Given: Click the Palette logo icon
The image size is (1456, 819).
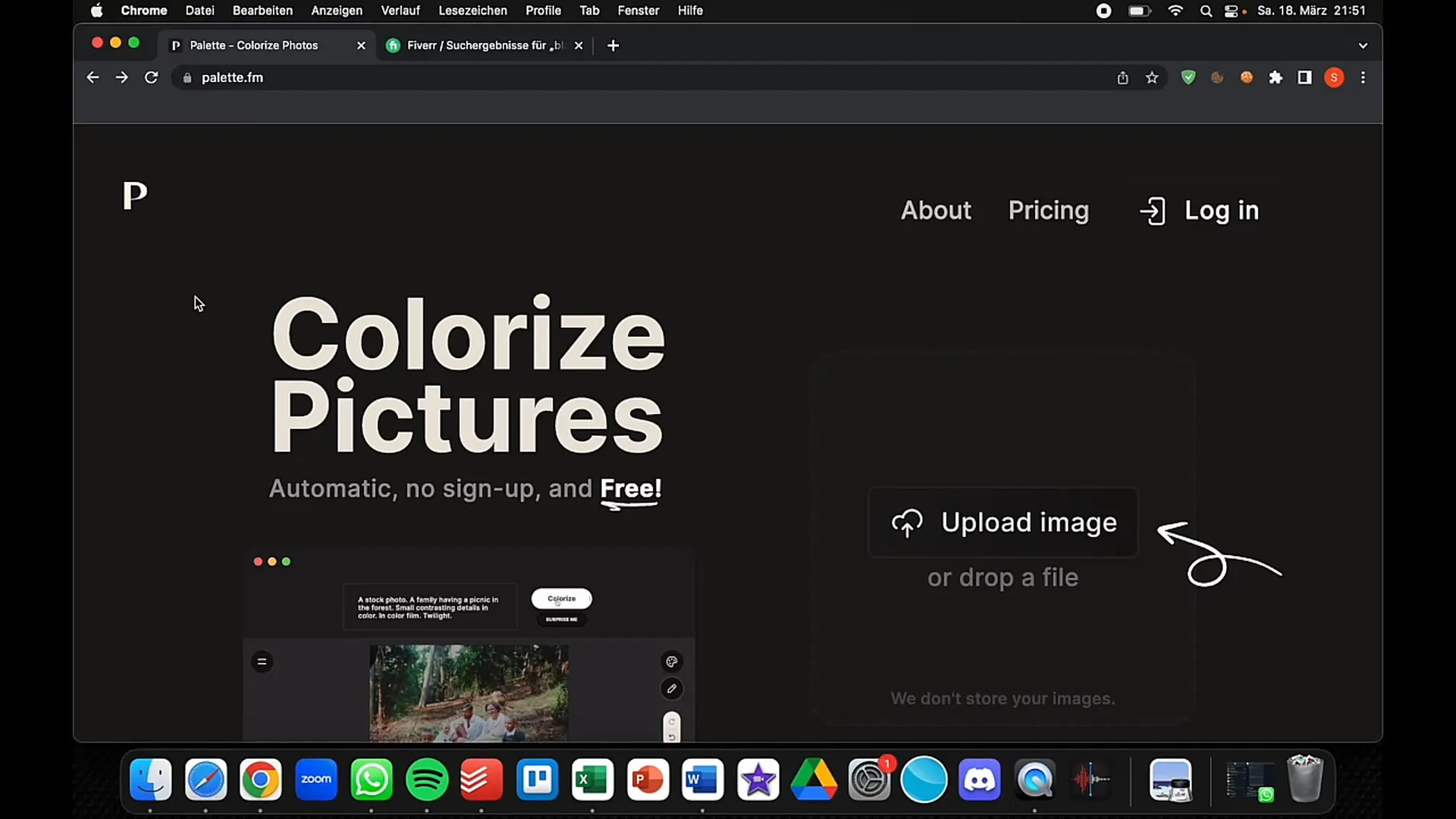Looking at the screenshot, I should 136,197.
